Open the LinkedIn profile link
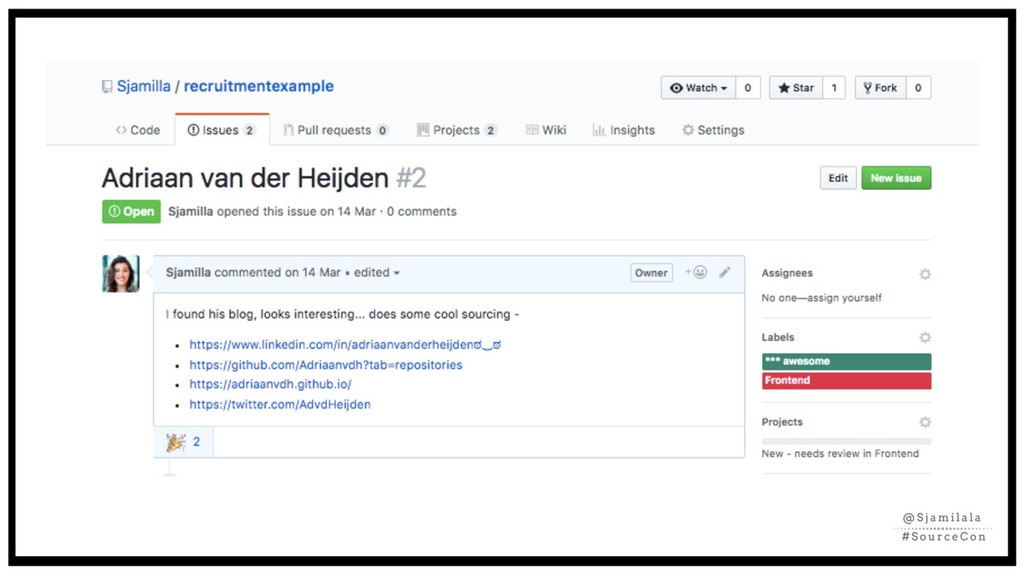Screen dimensions: 1024x576 [x=345, y=344]
